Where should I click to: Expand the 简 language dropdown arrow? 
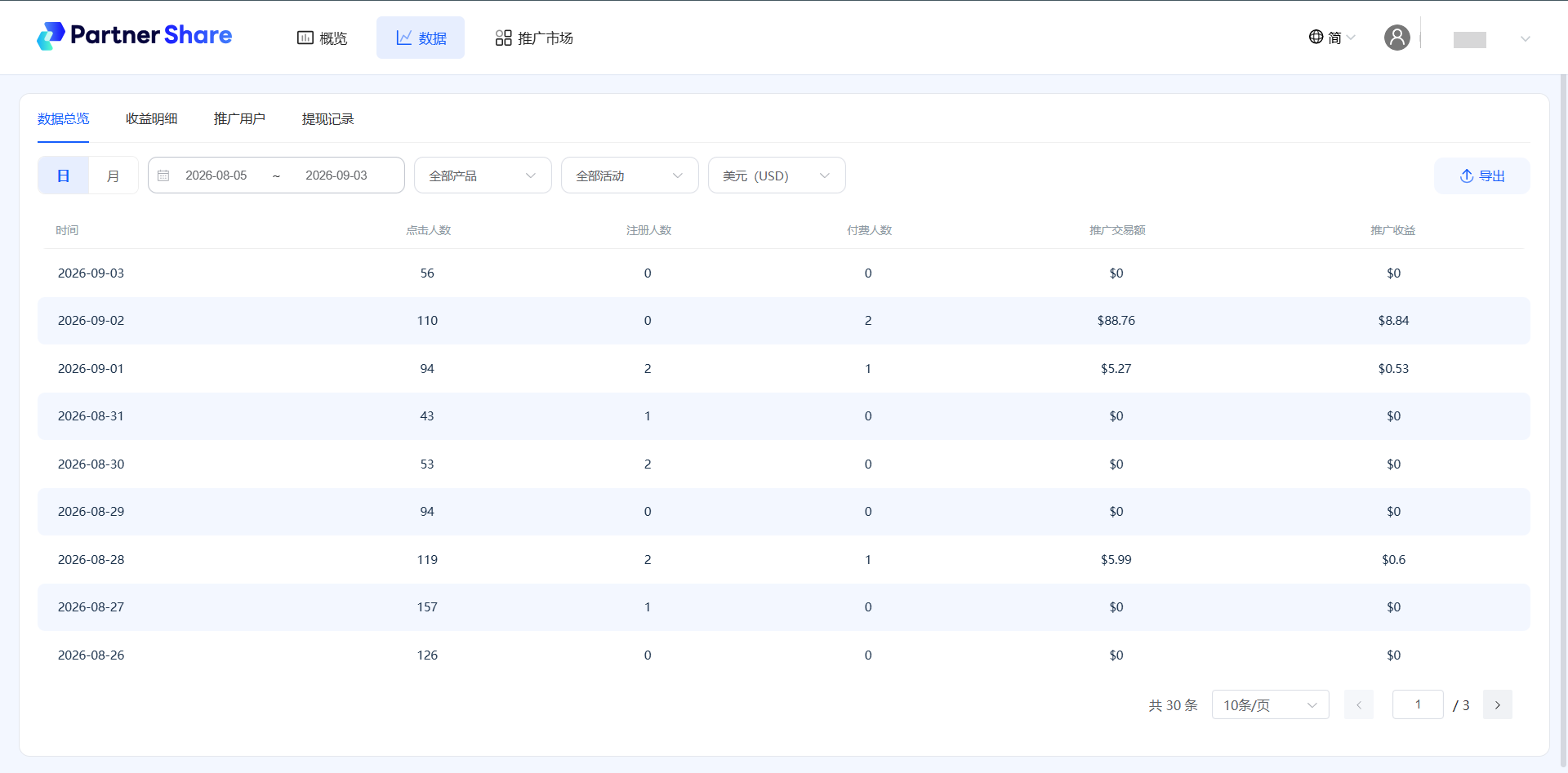1351,38
